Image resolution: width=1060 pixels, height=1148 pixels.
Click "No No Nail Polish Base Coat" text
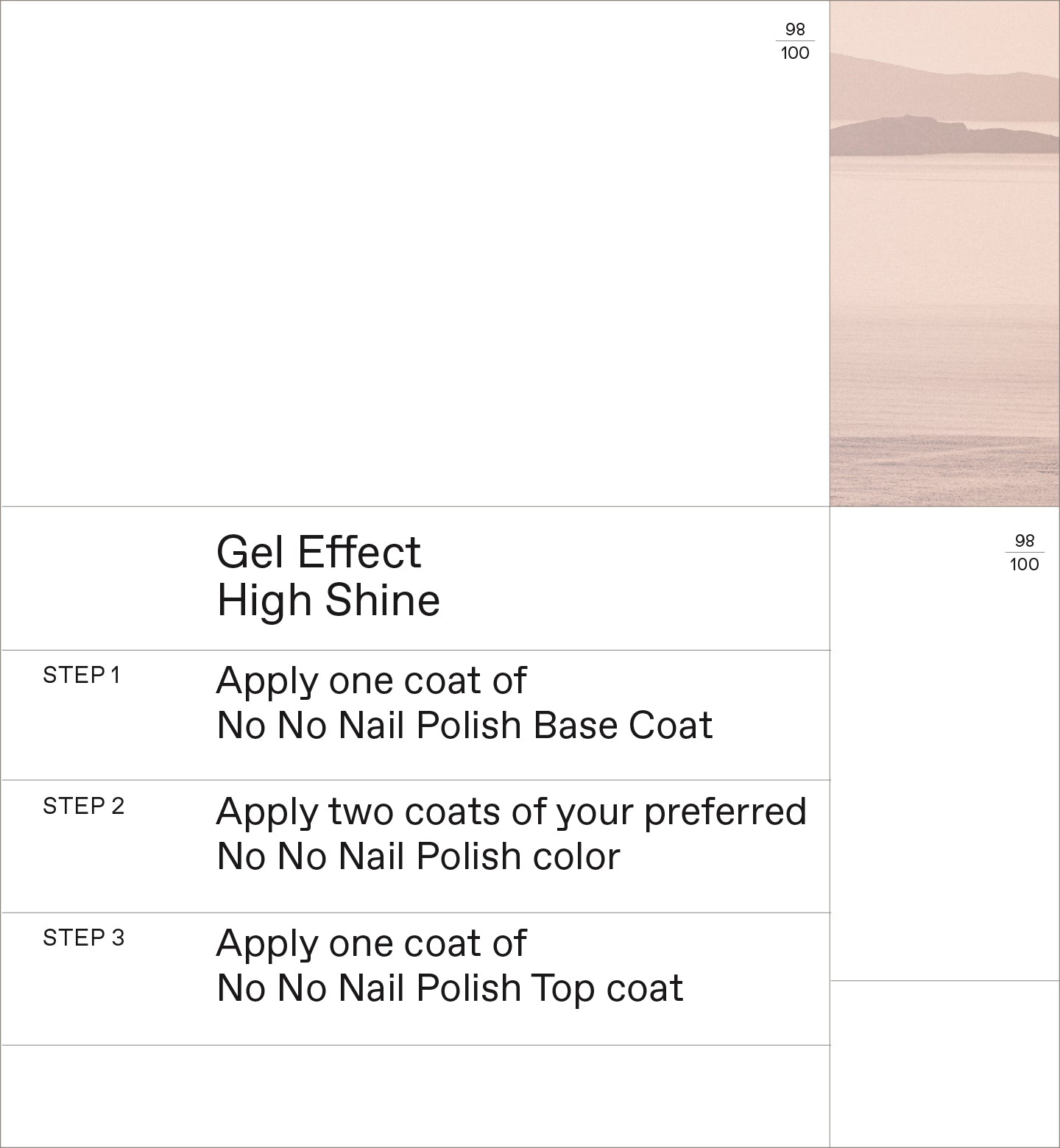coord(464,726)
